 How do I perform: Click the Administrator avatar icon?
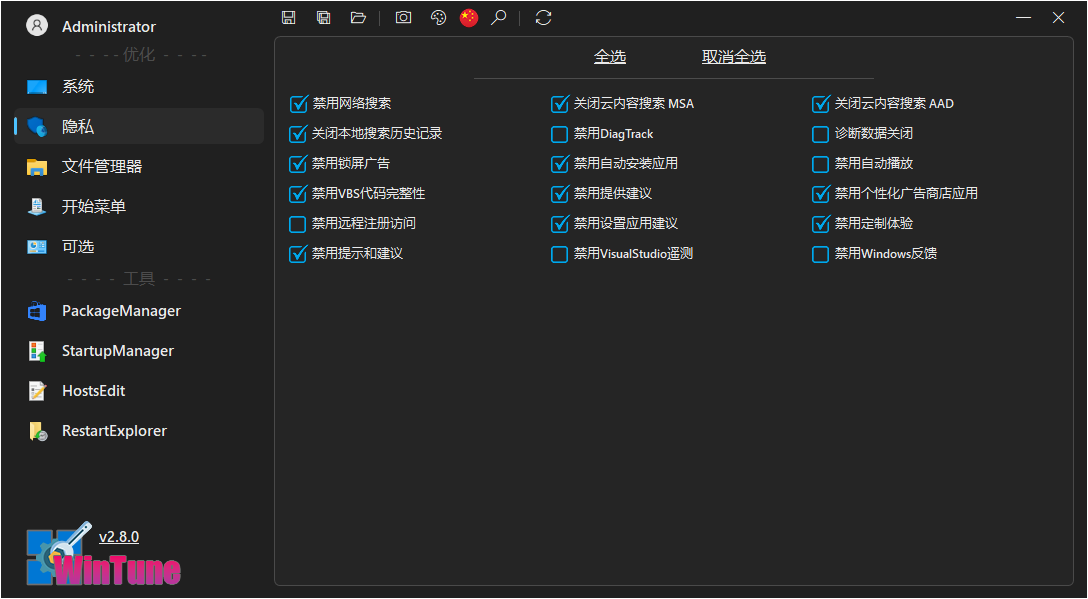tap(36, 25)
